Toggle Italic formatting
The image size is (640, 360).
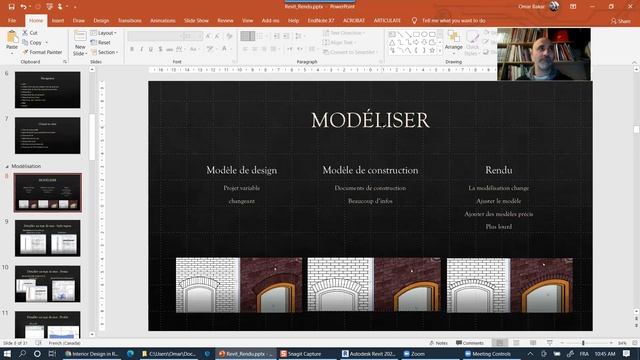click(x=141, y=49)
